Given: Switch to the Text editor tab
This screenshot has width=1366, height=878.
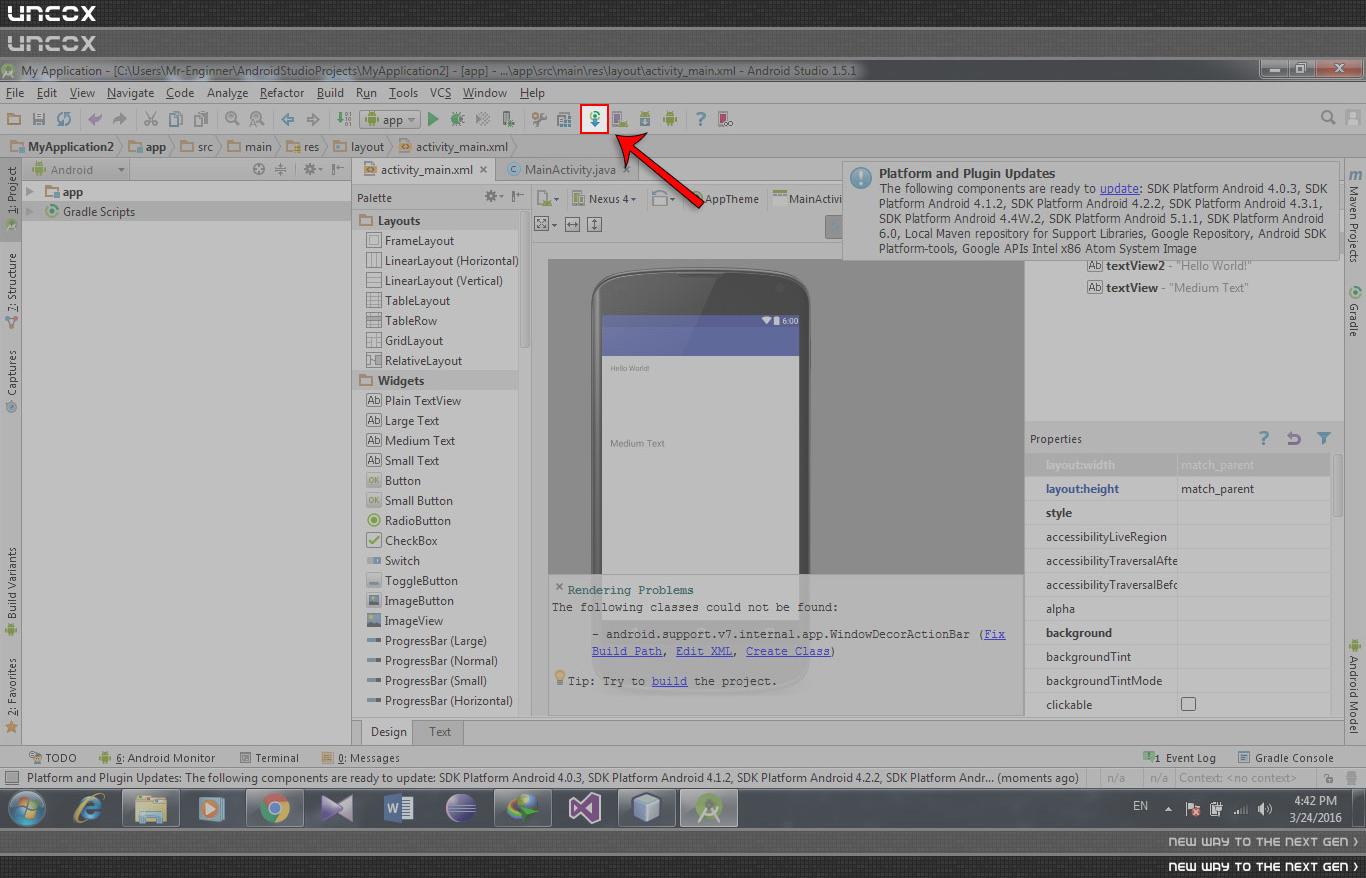Looking at the screenshot, I should (440, 731).
